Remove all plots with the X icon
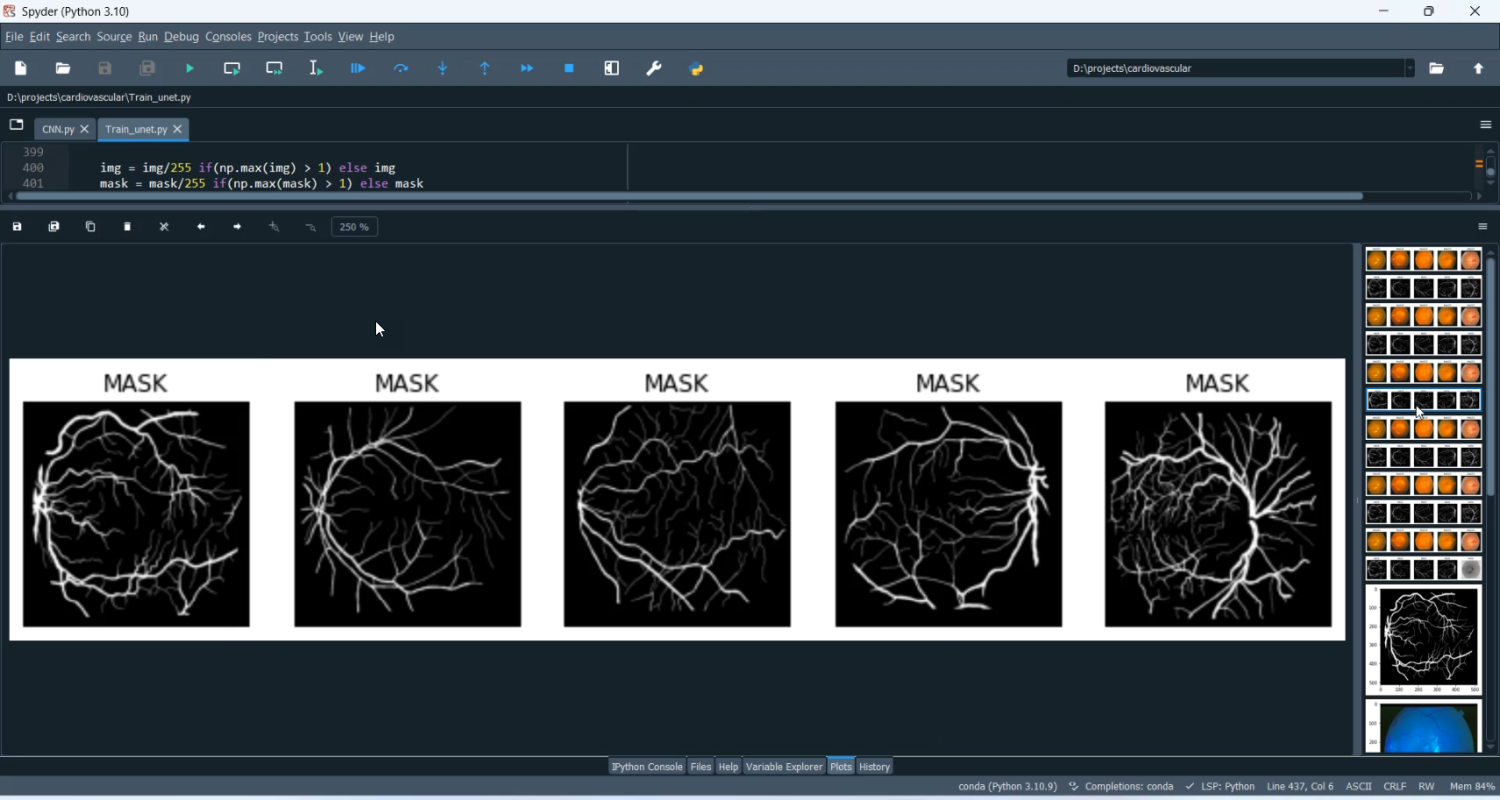This screenshot has height=800, width=1500. (165, 228)
